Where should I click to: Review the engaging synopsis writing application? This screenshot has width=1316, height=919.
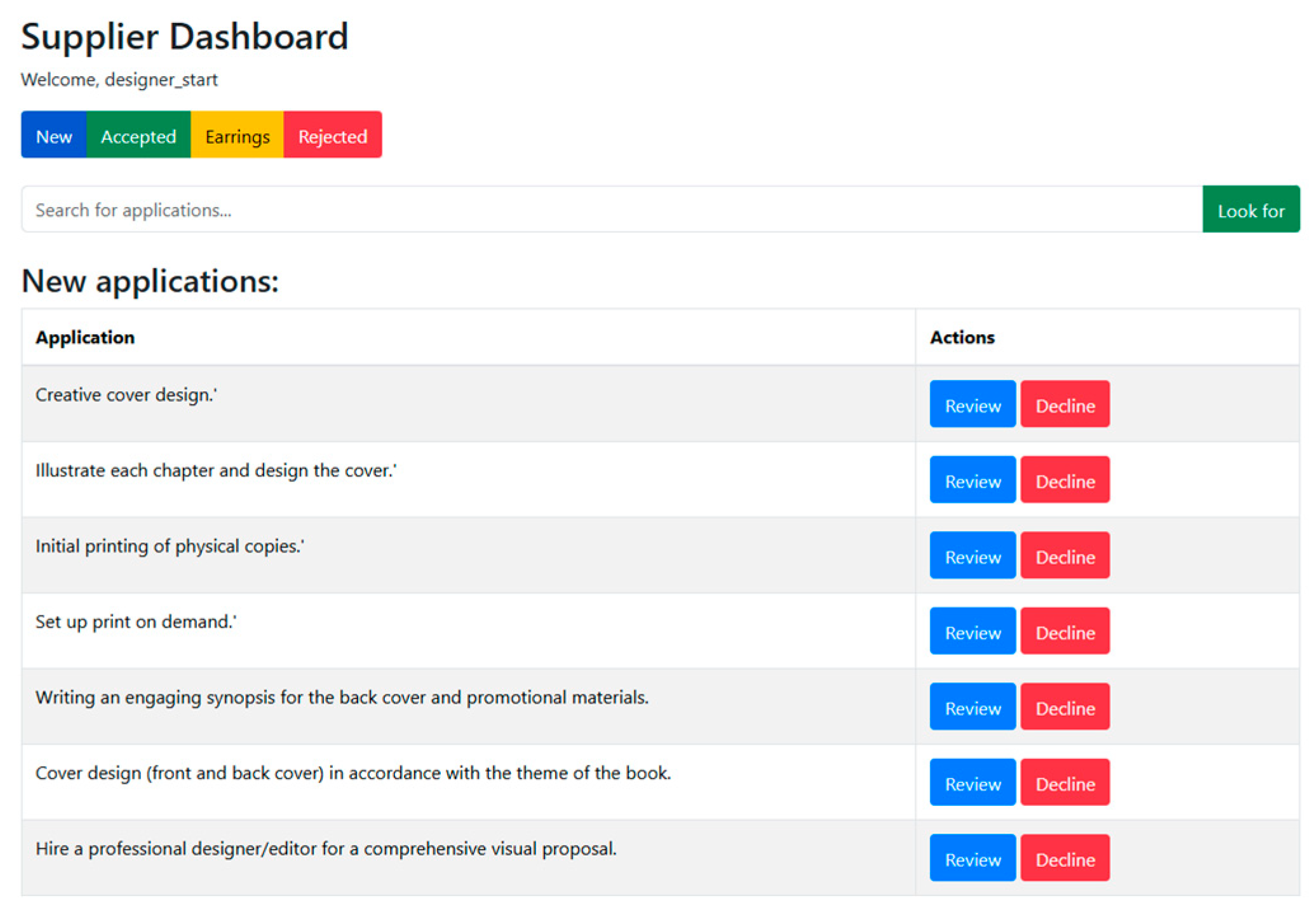(972, 707)
